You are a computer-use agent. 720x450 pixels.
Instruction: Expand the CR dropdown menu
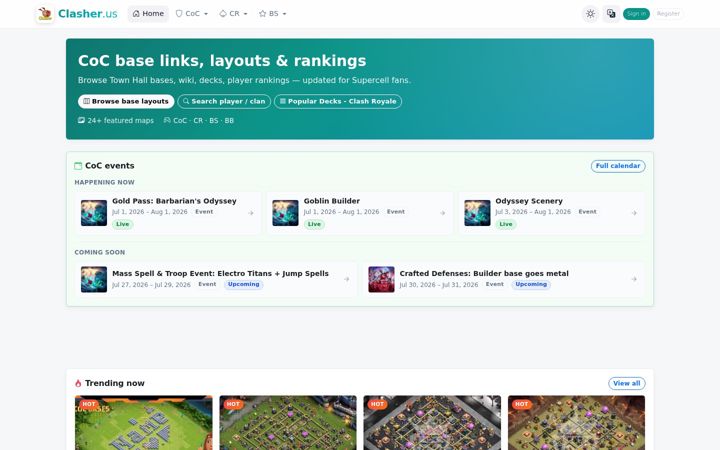point(233,14)
